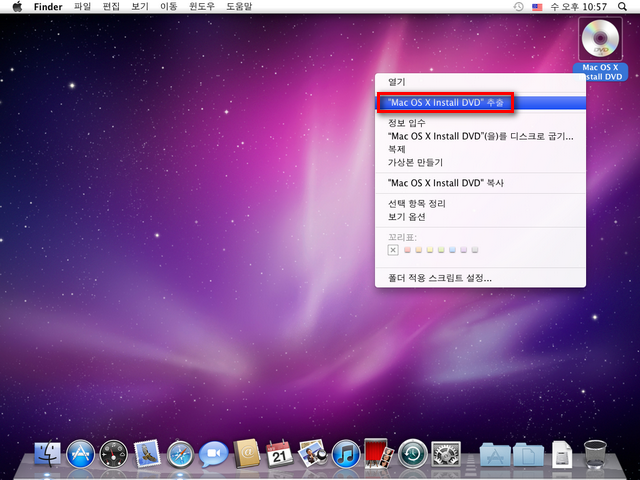Apply the green label color
Image resolution: width=640 pixels, height=480 pixels.
[x=441, y=249]
